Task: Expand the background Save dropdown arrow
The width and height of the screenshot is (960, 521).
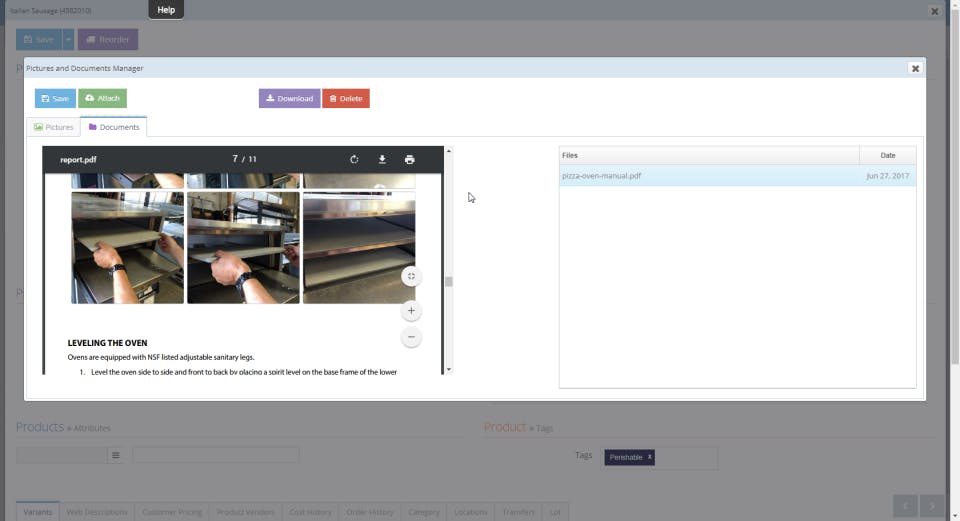Action: pyautogui.click(x=69, y=39)
